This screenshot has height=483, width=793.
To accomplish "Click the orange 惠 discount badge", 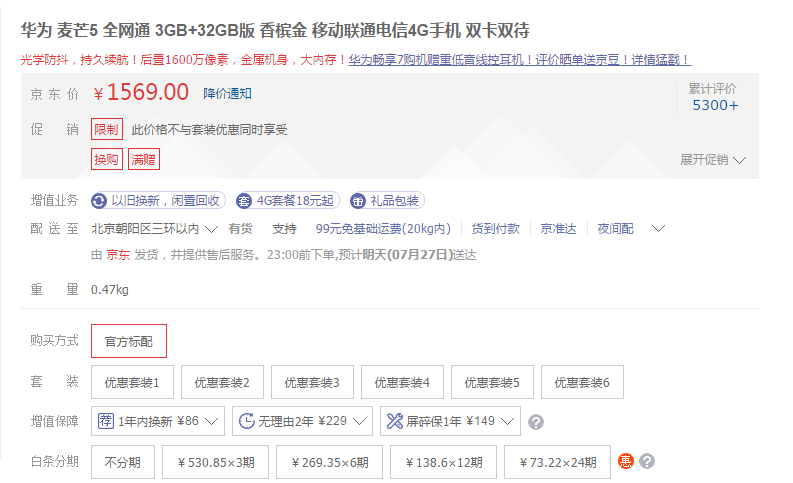I will point(626,461).
